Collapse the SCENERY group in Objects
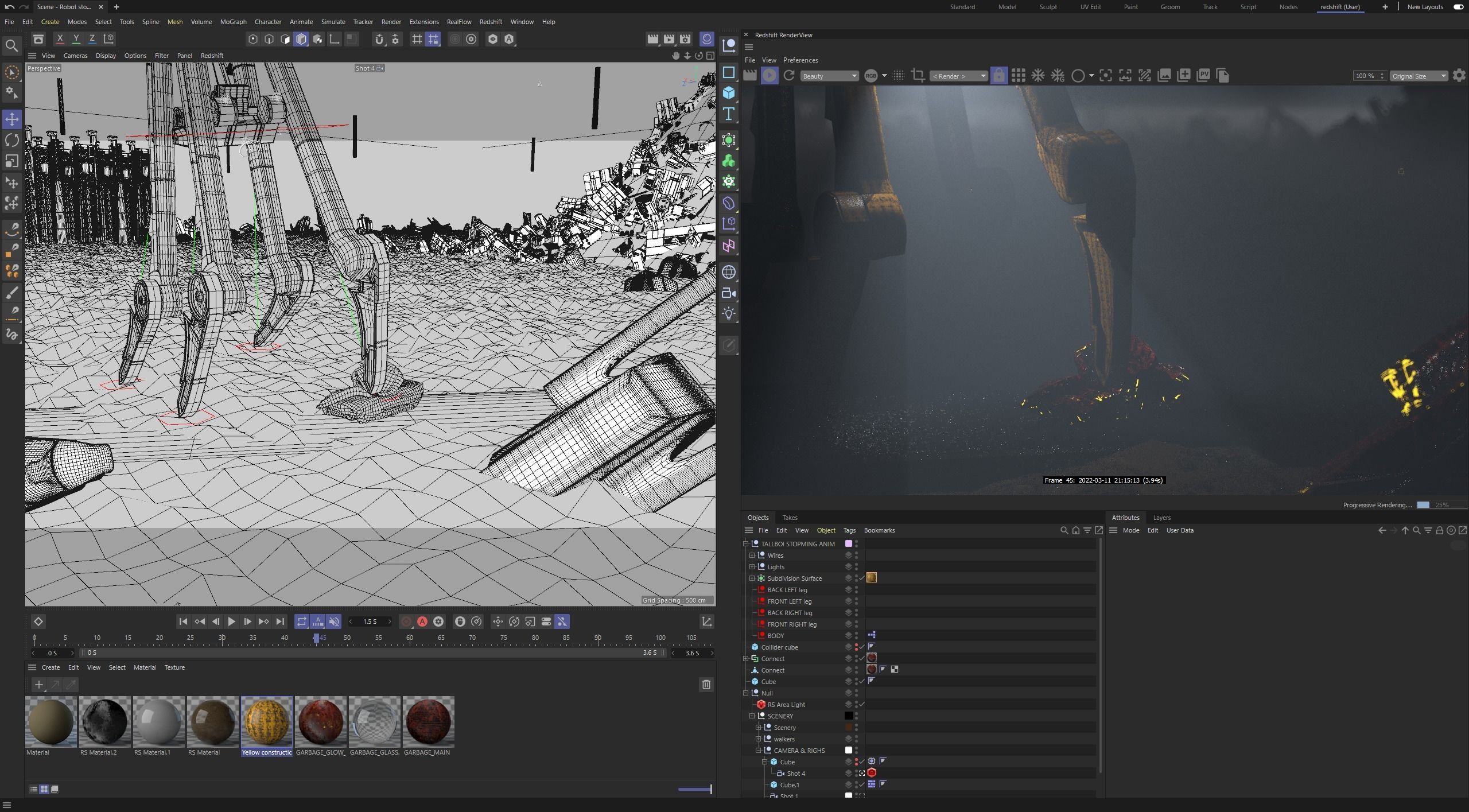 (x=752, y=716)
